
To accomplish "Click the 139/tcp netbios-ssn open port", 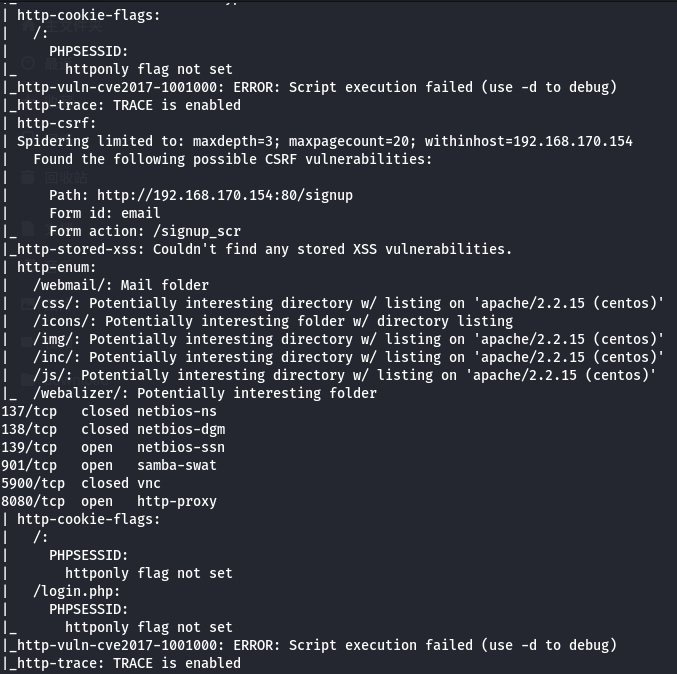I will (112, 447).
